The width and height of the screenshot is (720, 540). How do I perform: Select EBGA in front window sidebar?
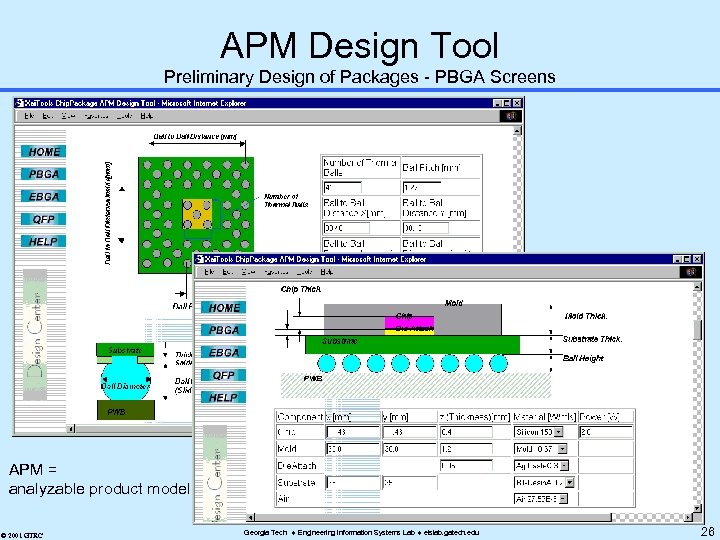point(223,353)
